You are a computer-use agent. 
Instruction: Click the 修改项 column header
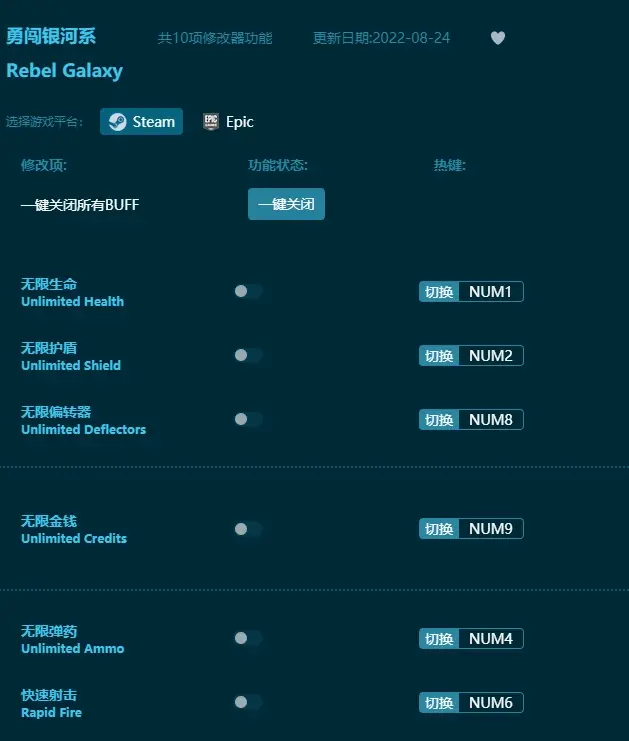[x=43, y=165]
